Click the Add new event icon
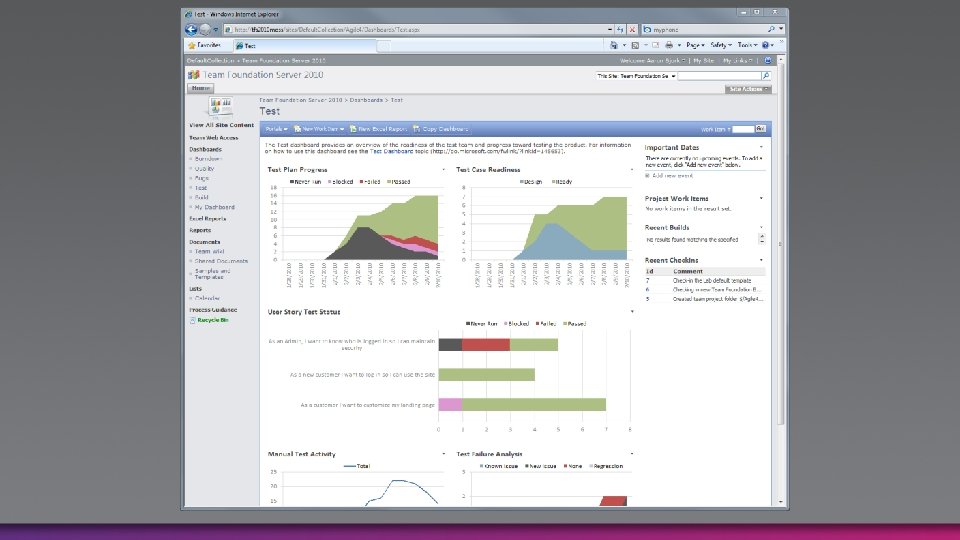This screenshot has height=540, width=960. [647, 176]
